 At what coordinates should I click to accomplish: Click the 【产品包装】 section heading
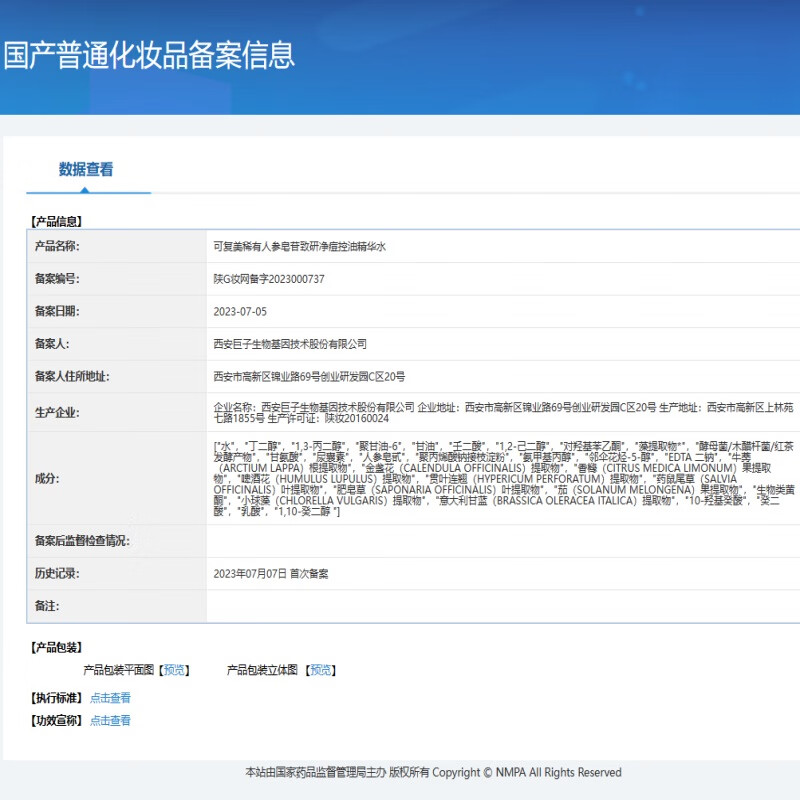point(56,648)
